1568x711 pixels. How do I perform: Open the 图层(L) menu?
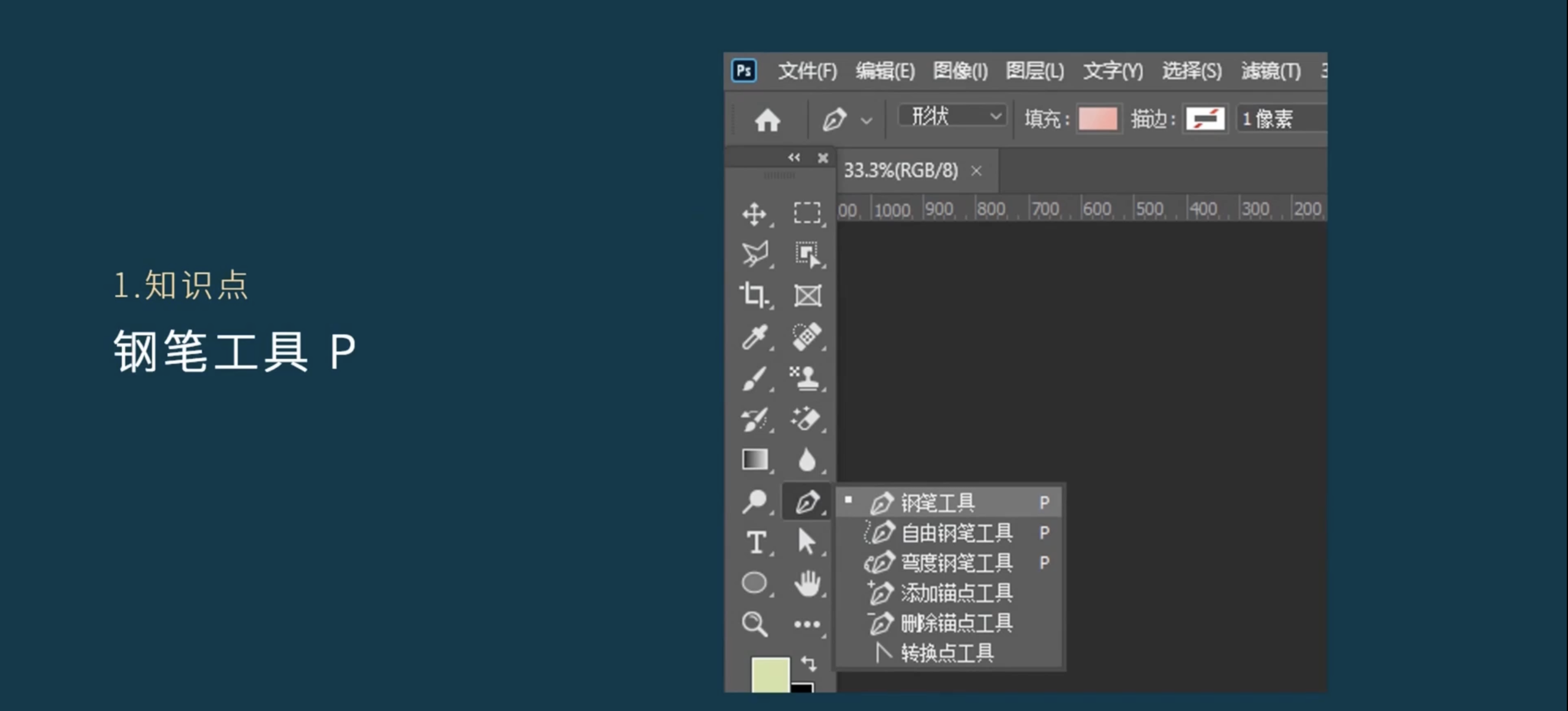tap(1034, 71)
